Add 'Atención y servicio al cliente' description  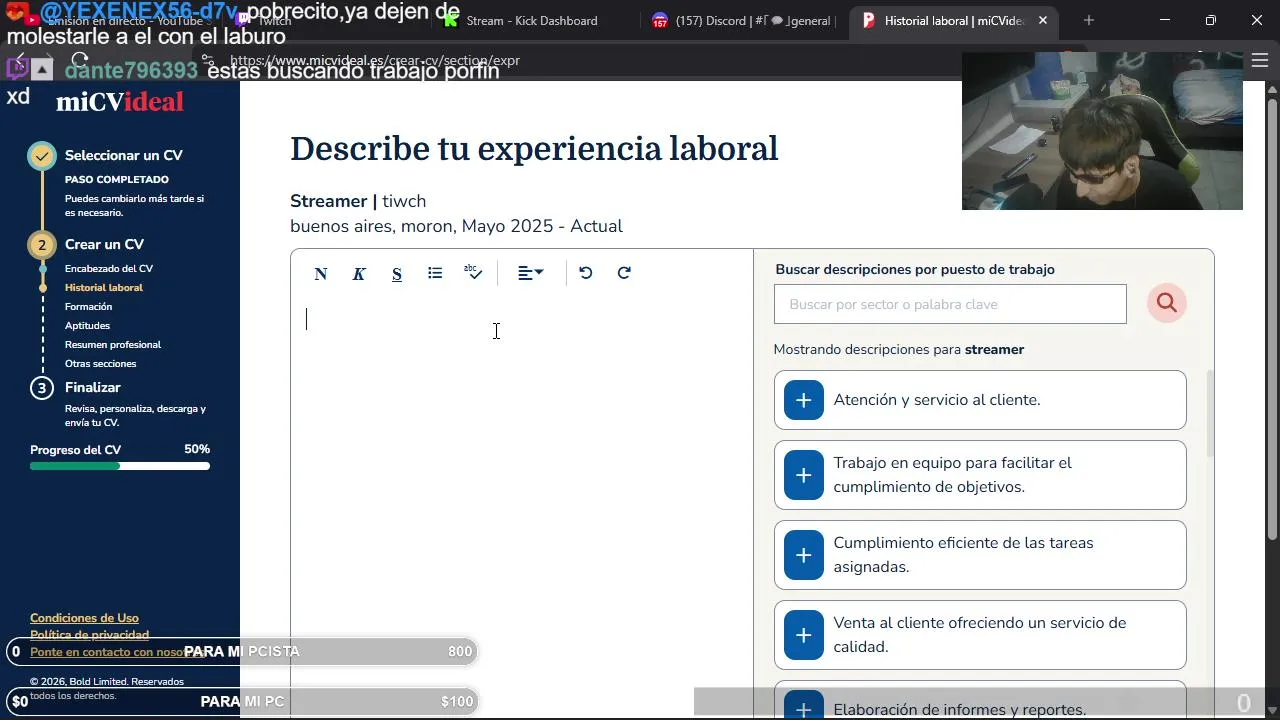click(804, 400)
